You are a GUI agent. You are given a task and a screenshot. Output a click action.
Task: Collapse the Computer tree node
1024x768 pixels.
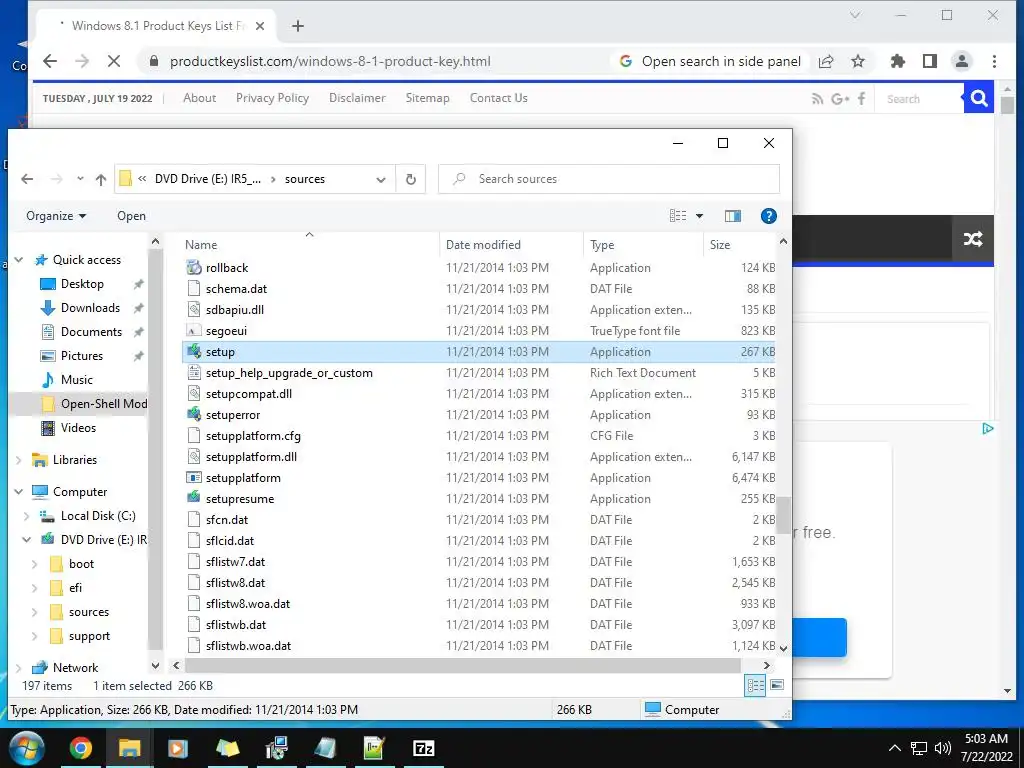click(x=19, y=492)
